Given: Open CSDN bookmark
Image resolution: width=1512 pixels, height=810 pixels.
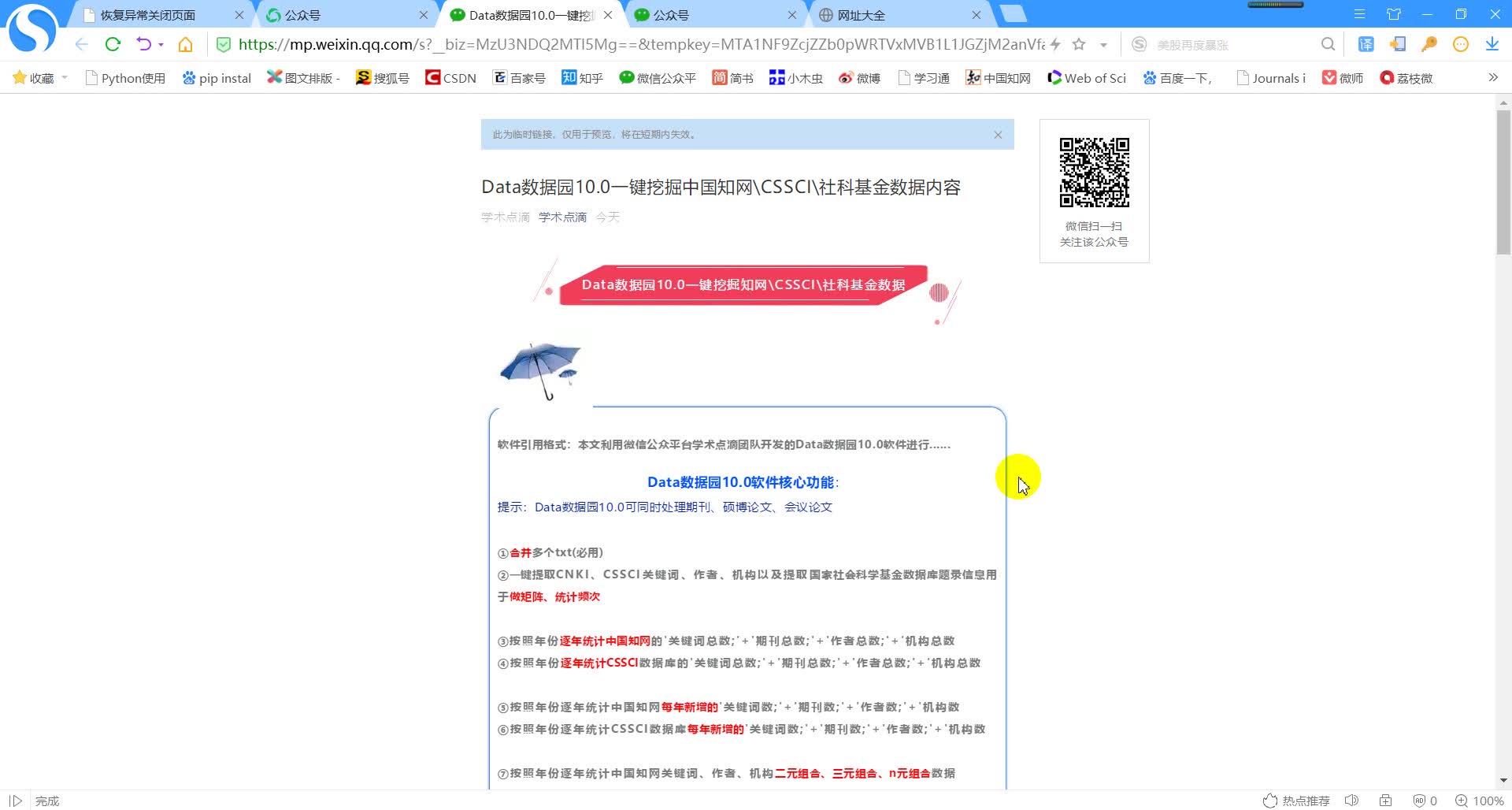Looking at the screenshot, I should (x=451, y=78).
